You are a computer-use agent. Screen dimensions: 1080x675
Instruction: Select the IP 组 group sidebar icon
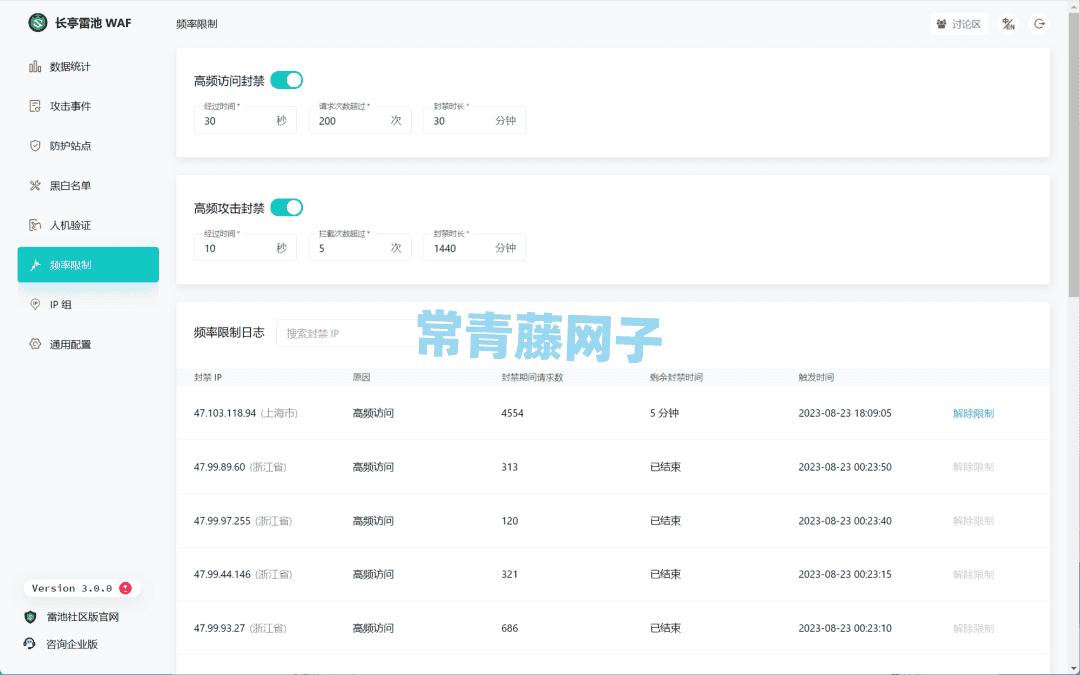35,304
